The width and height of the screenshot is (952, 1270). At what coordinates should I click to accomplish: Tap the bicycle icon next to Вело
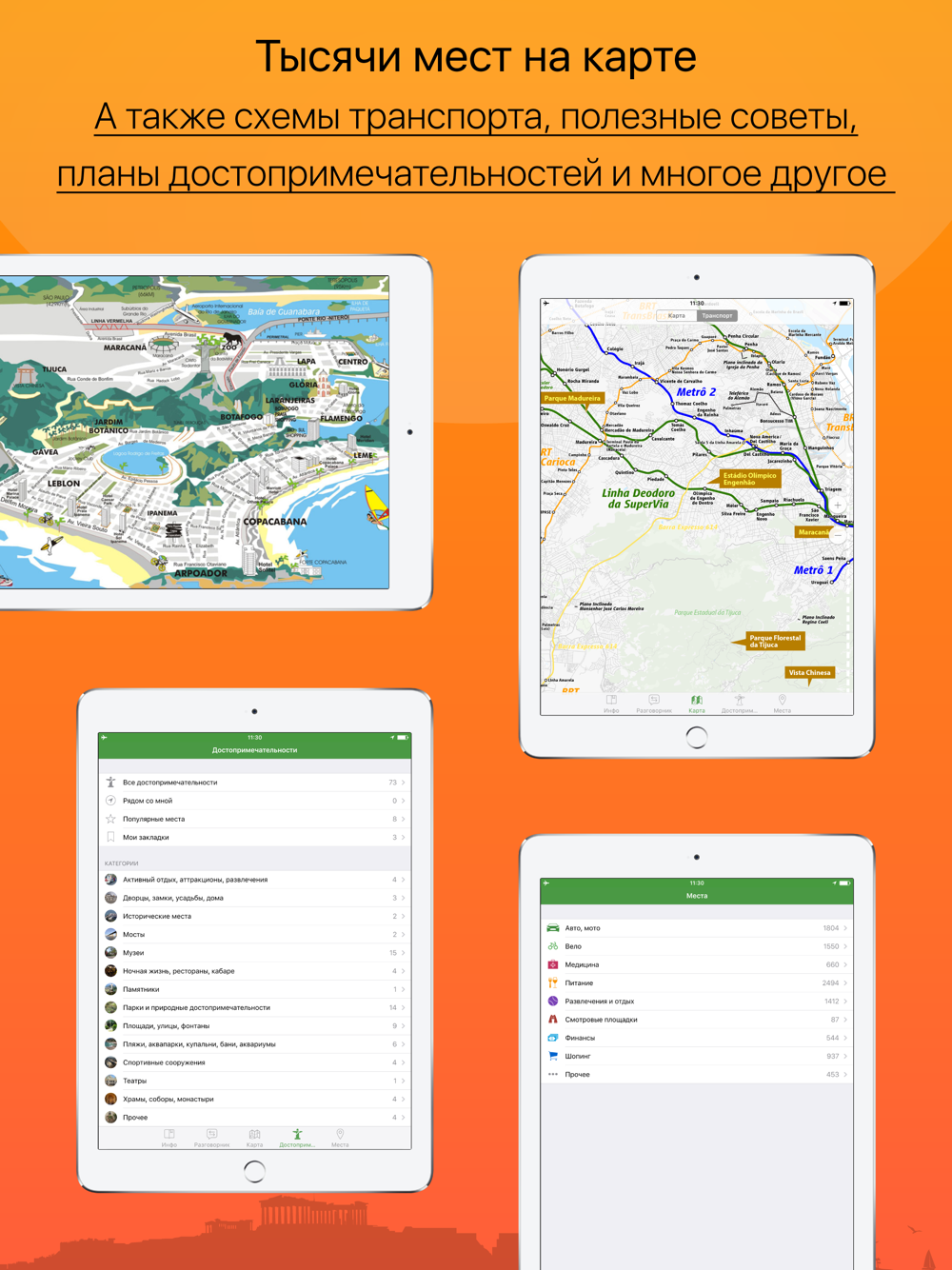pos(553,946)
